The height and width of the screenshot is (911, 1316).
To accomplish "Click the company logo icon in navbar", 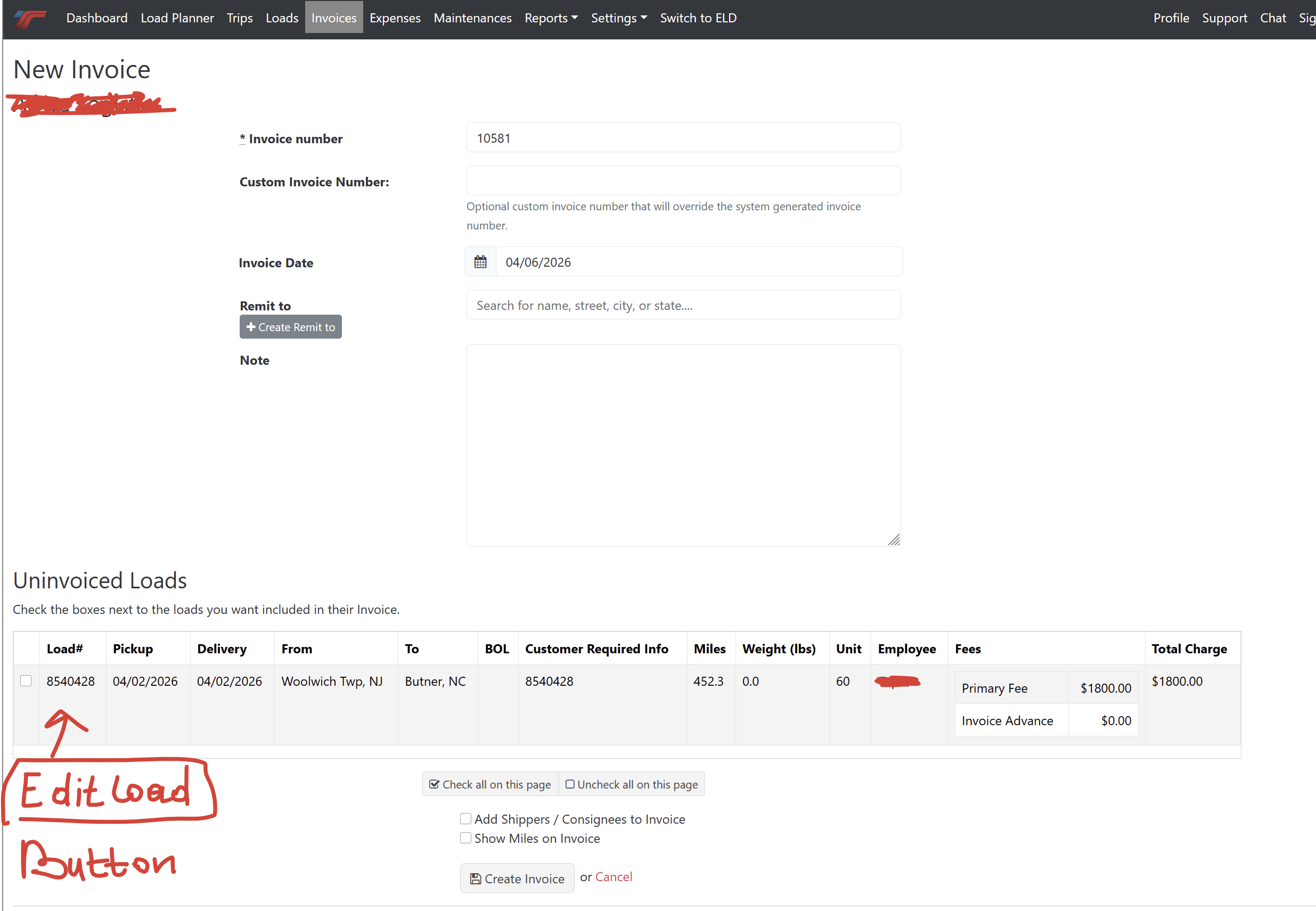I will coord(30,18).
